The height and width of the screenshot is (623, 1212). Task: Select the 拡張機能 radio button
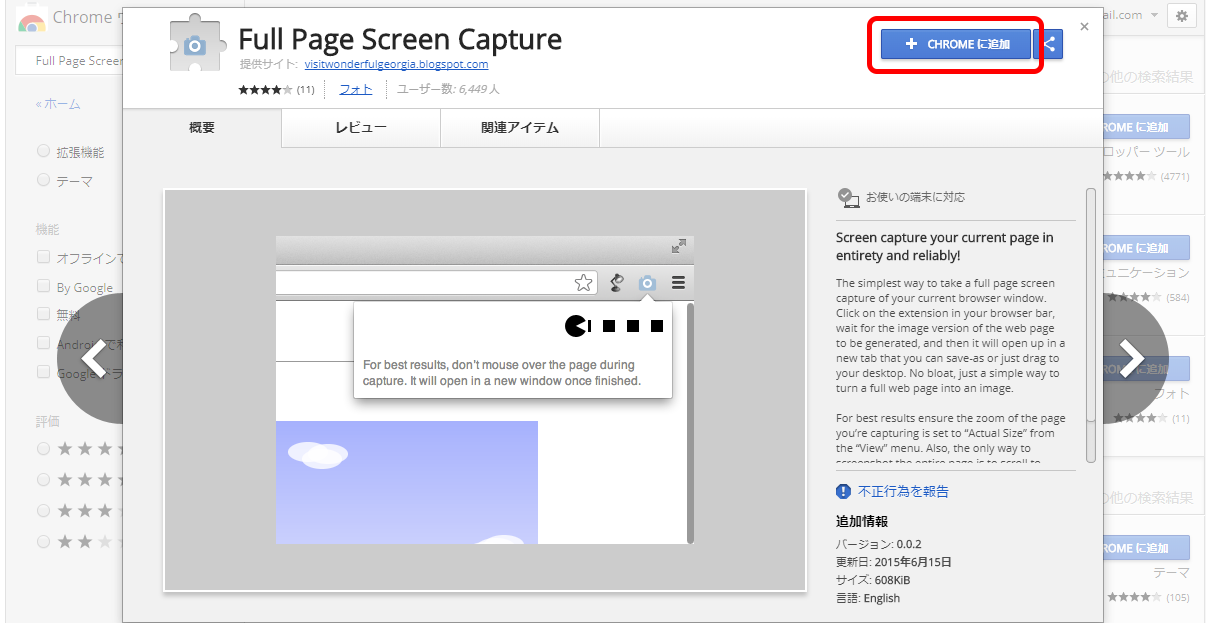point(43,152)
